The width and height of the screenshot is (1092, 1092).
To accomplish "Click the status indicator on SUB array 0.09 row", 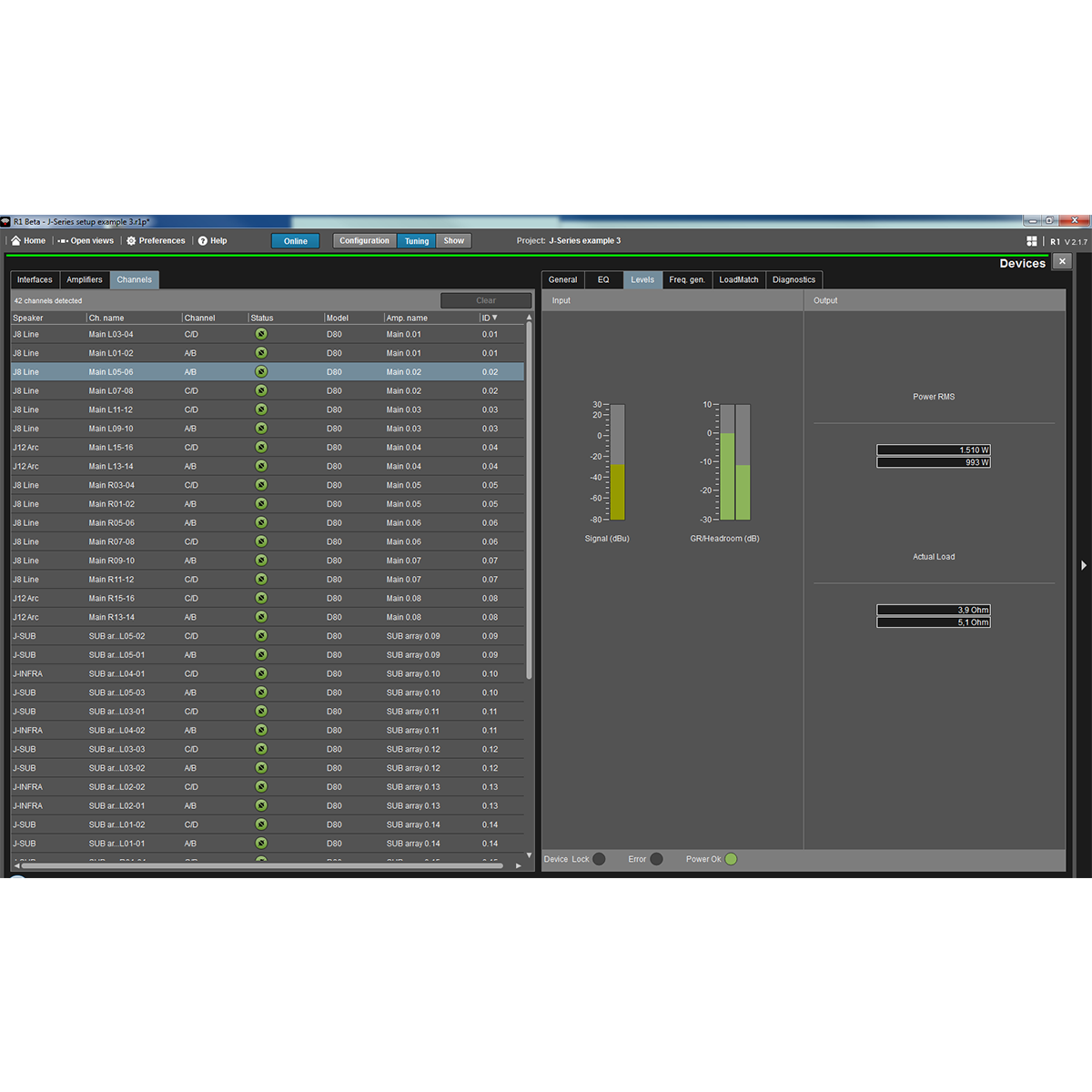I will pyautogui.click(x=261, y=636).
